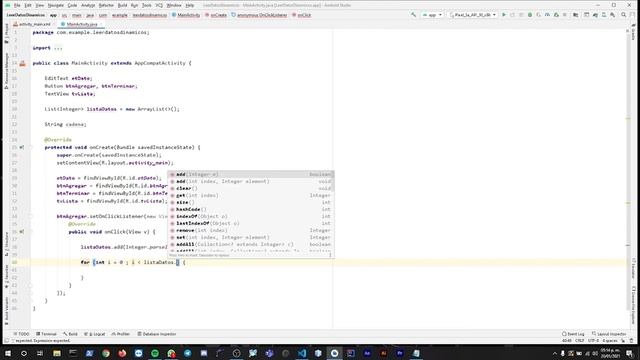
Task: Click MainActivity in the navigation breadcrumb
Action: click(186, 15)
